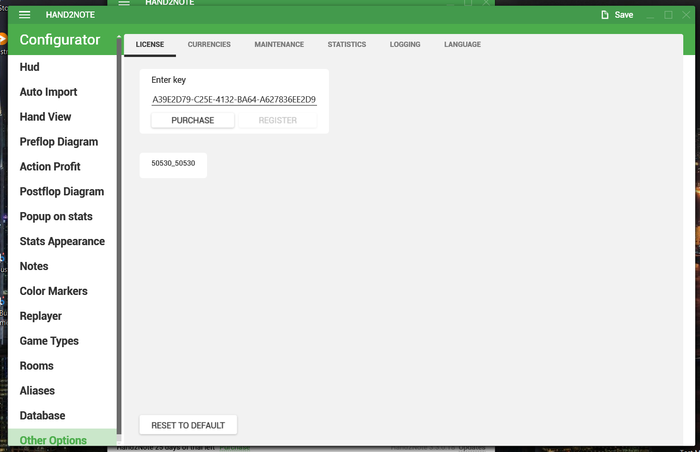
Task: Click the Save document icon
Action: (605, 15)
